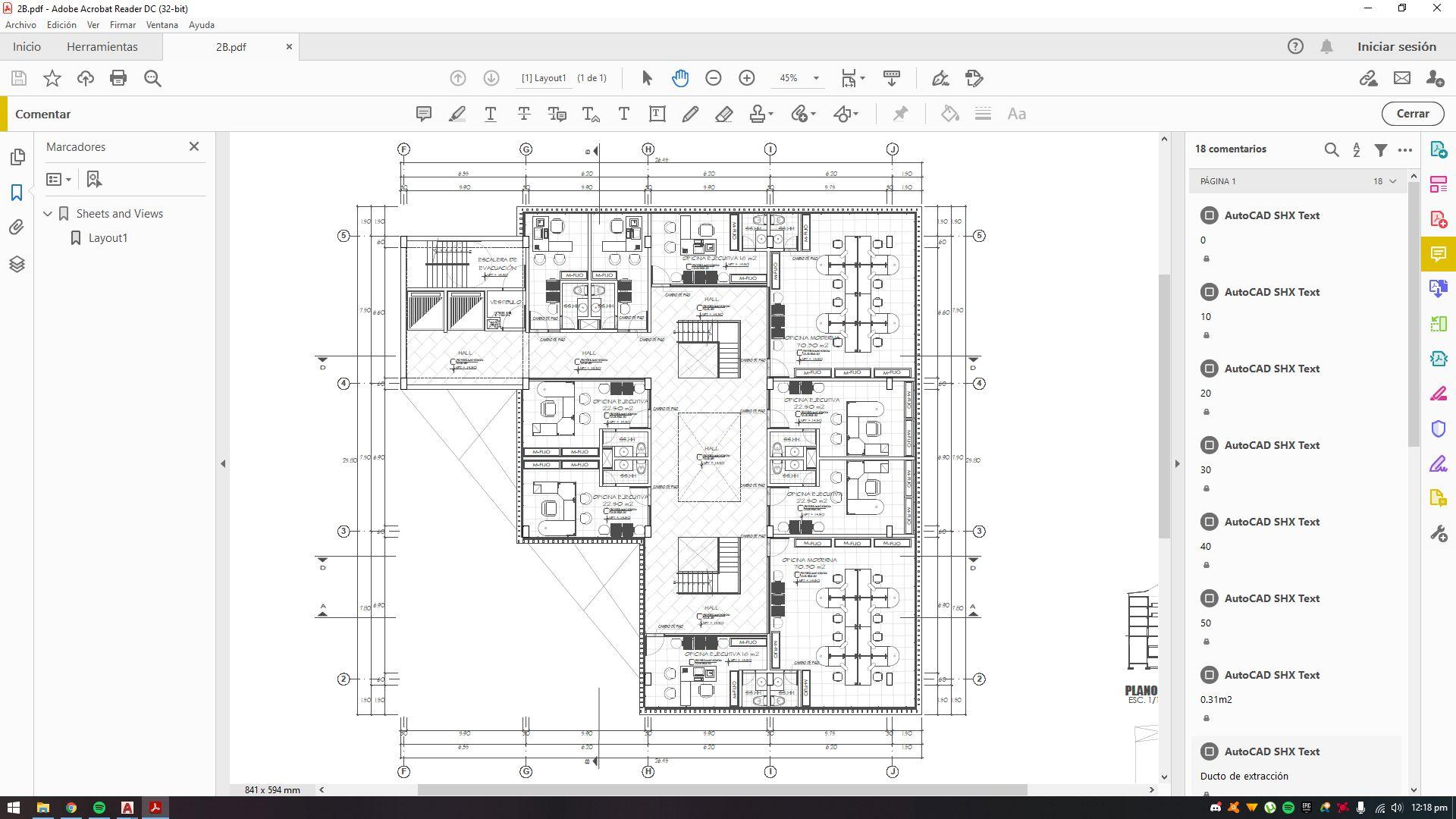The image size is (1456, 819).
Task: Click the zoom in plus icon
Action: (x=747, y=78)
